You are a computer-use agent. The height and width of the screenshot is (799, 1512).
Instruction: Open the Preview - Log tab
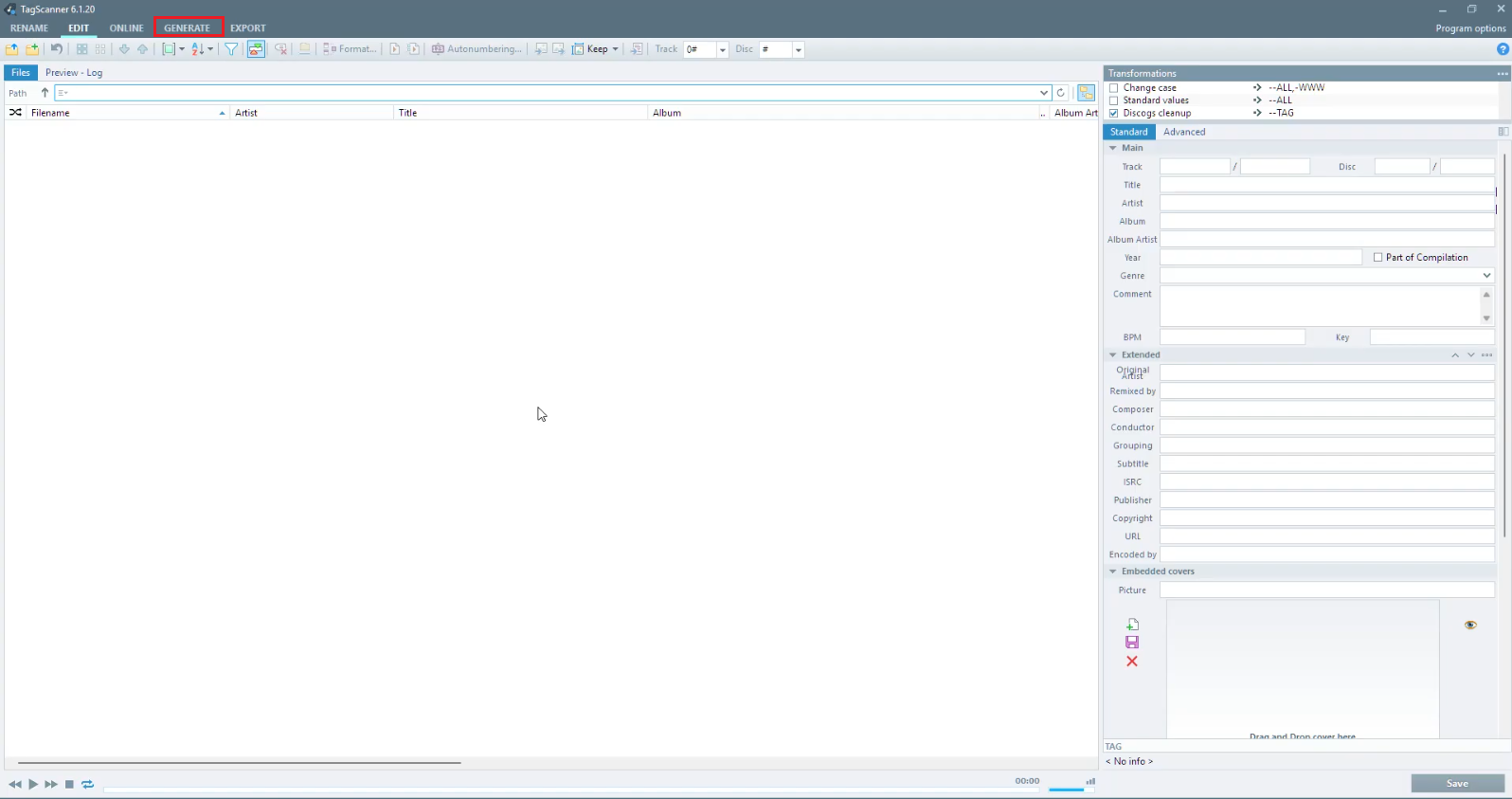point(74,73)
